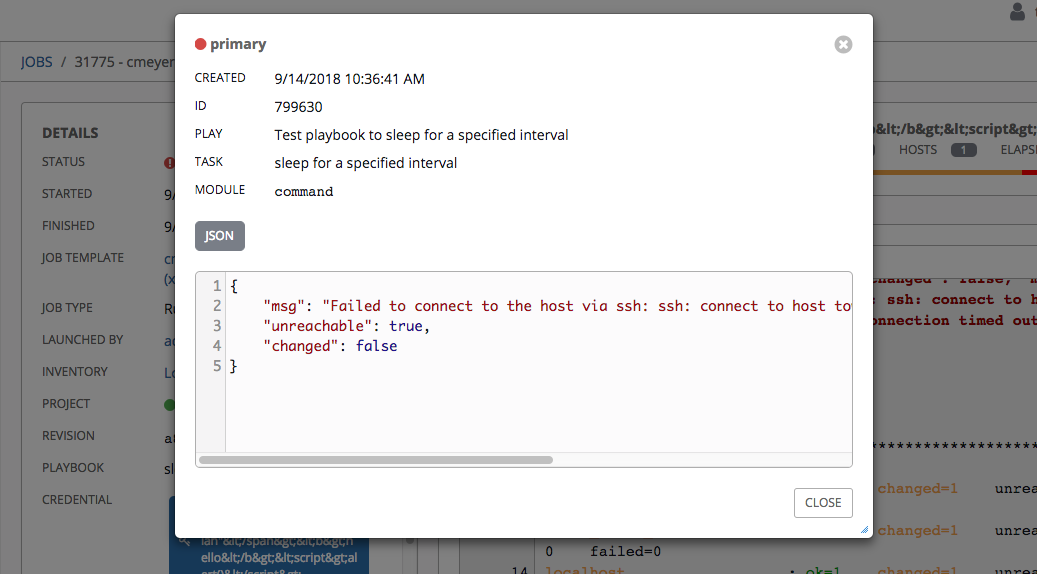Image resolution: width=1037 pixels, height=574 pixels.
Task: Click the ID value 799630
Action: point(298,107)
